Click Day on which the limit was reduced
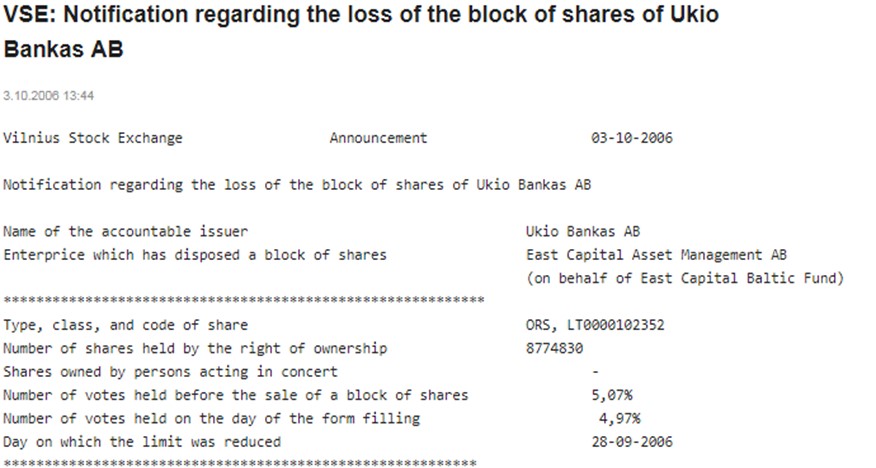This screenshot has width=876, height=468. 142,441
